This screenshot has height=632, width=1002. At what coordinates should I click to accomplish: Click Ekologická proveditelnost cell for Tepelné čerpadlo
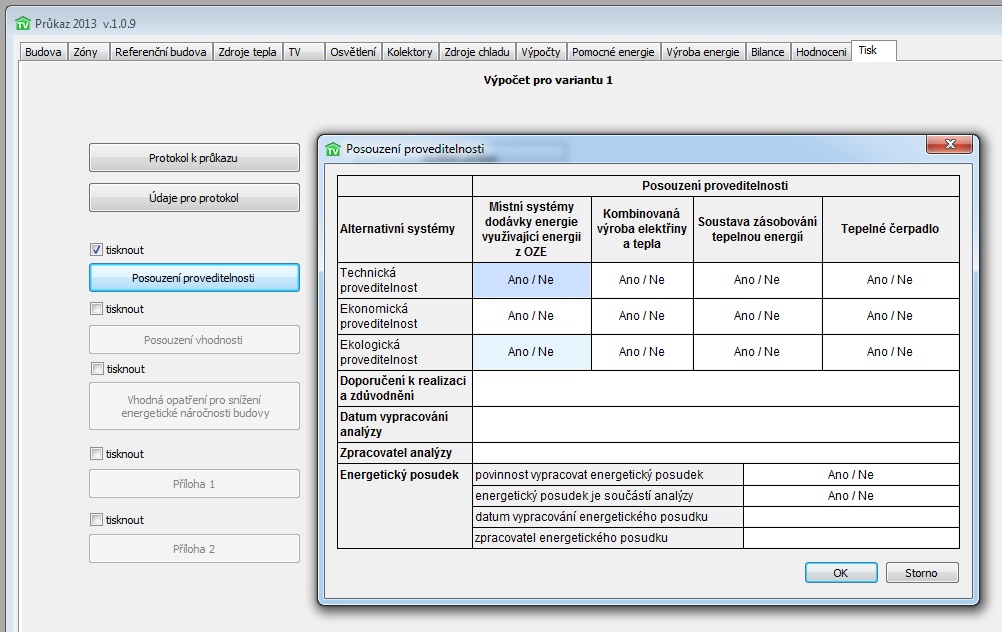tap(890, 352)
